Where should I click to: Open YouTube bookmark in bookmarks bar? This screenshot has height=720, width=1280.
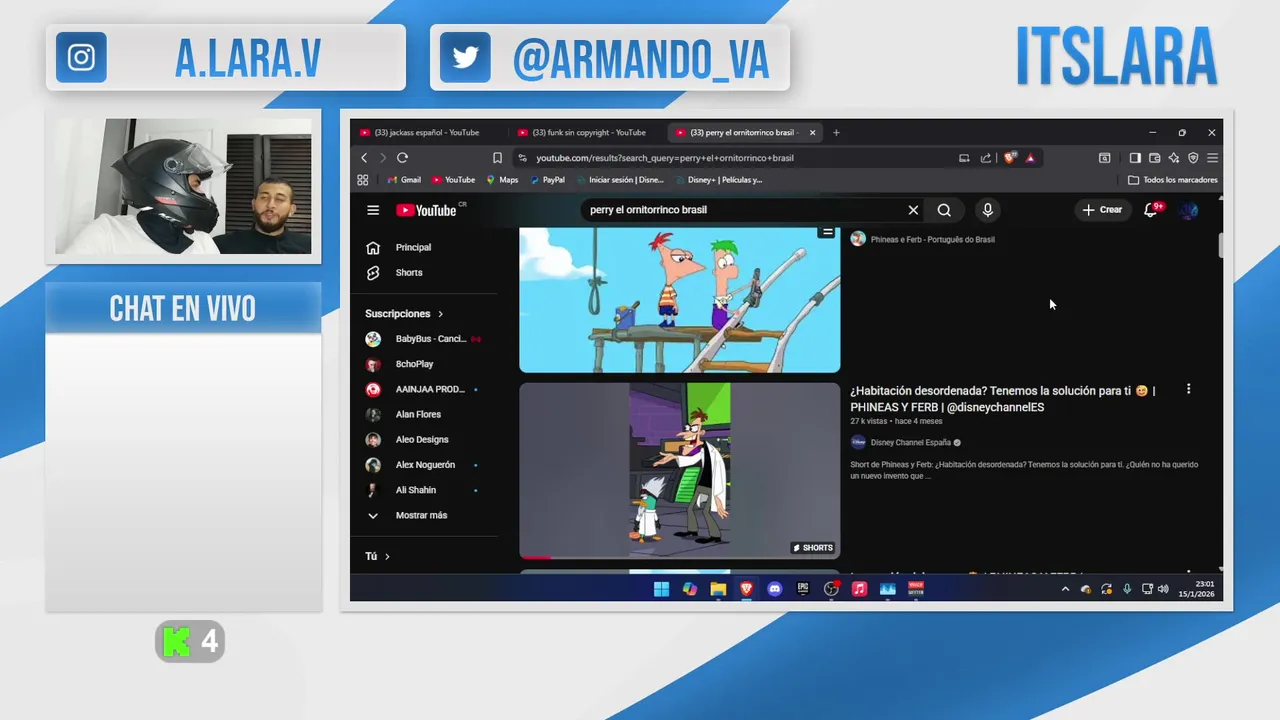point(453,180)
